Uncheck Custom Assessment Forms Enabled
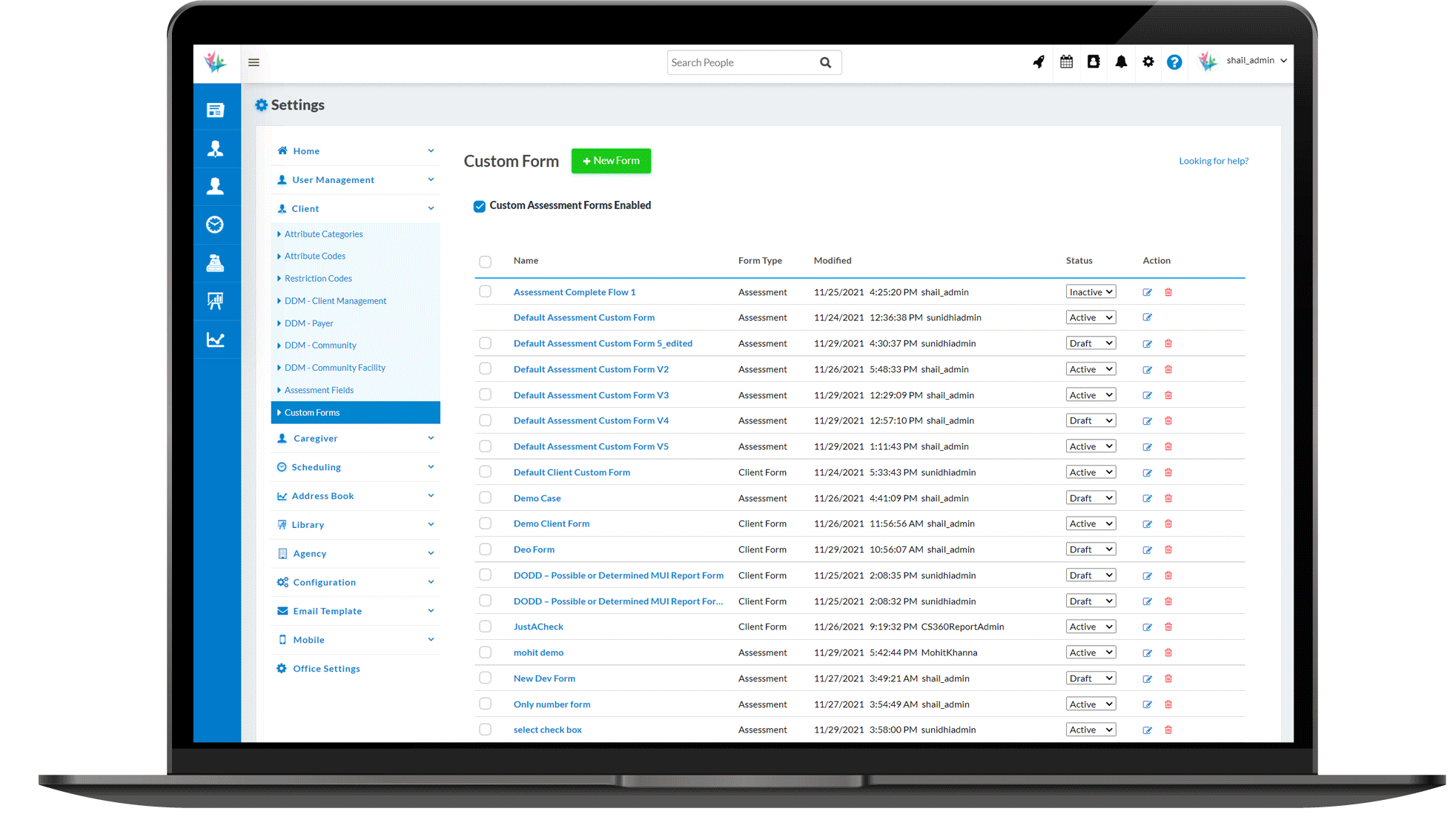The width and height of the screenshot is (1456, 817). (x=480, y=206)
